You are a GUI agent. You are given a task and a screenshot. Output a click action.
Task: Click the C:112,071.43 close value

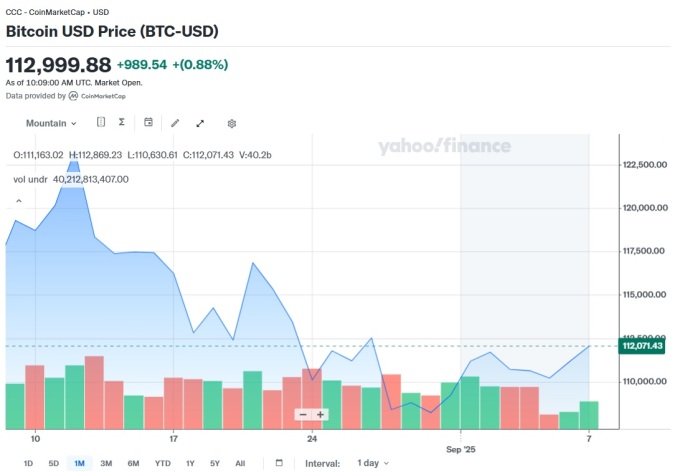point(208,155)
